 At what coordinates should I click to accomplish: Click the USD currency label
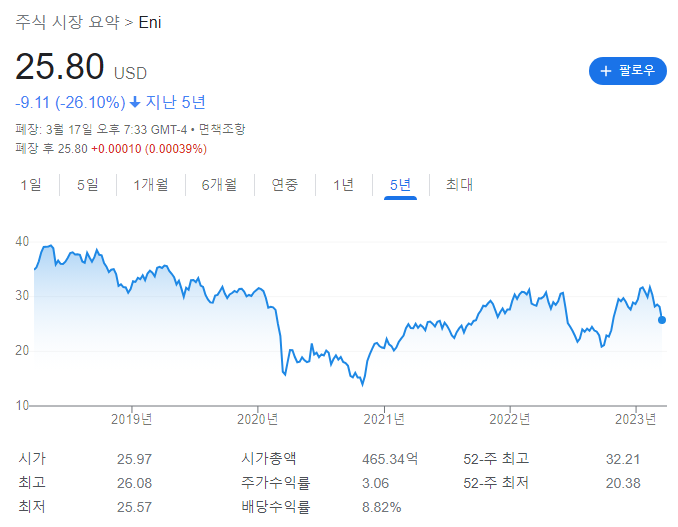click(130, 73)
